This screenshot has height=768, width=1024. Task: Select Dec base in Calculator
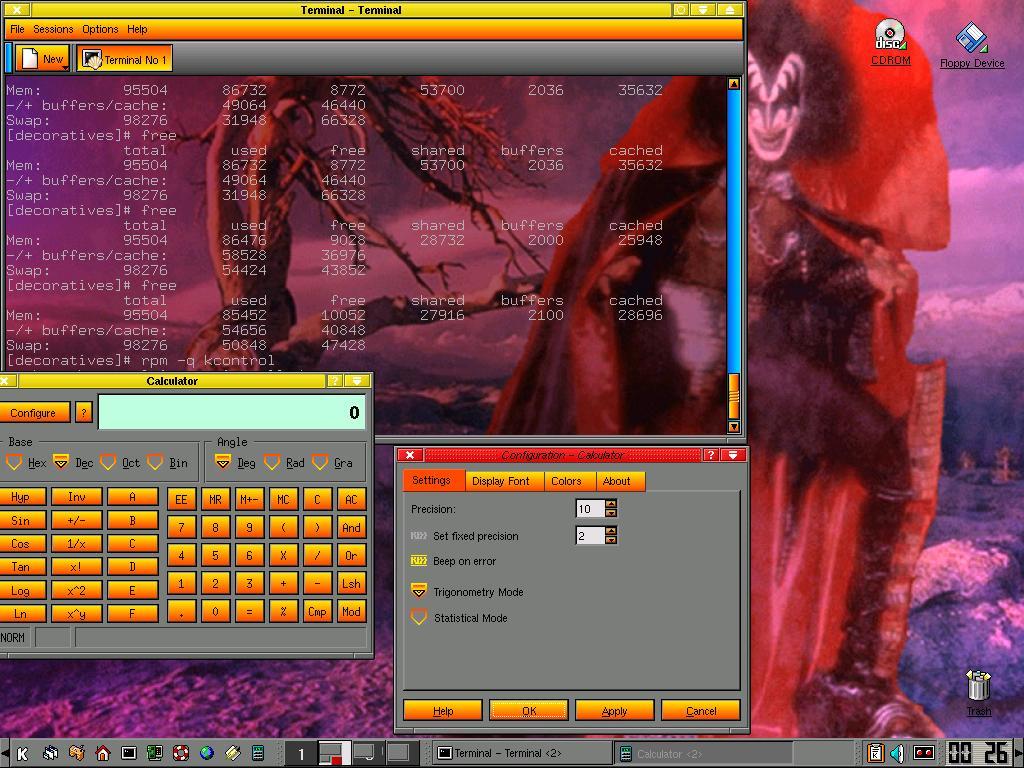point(72,463)
